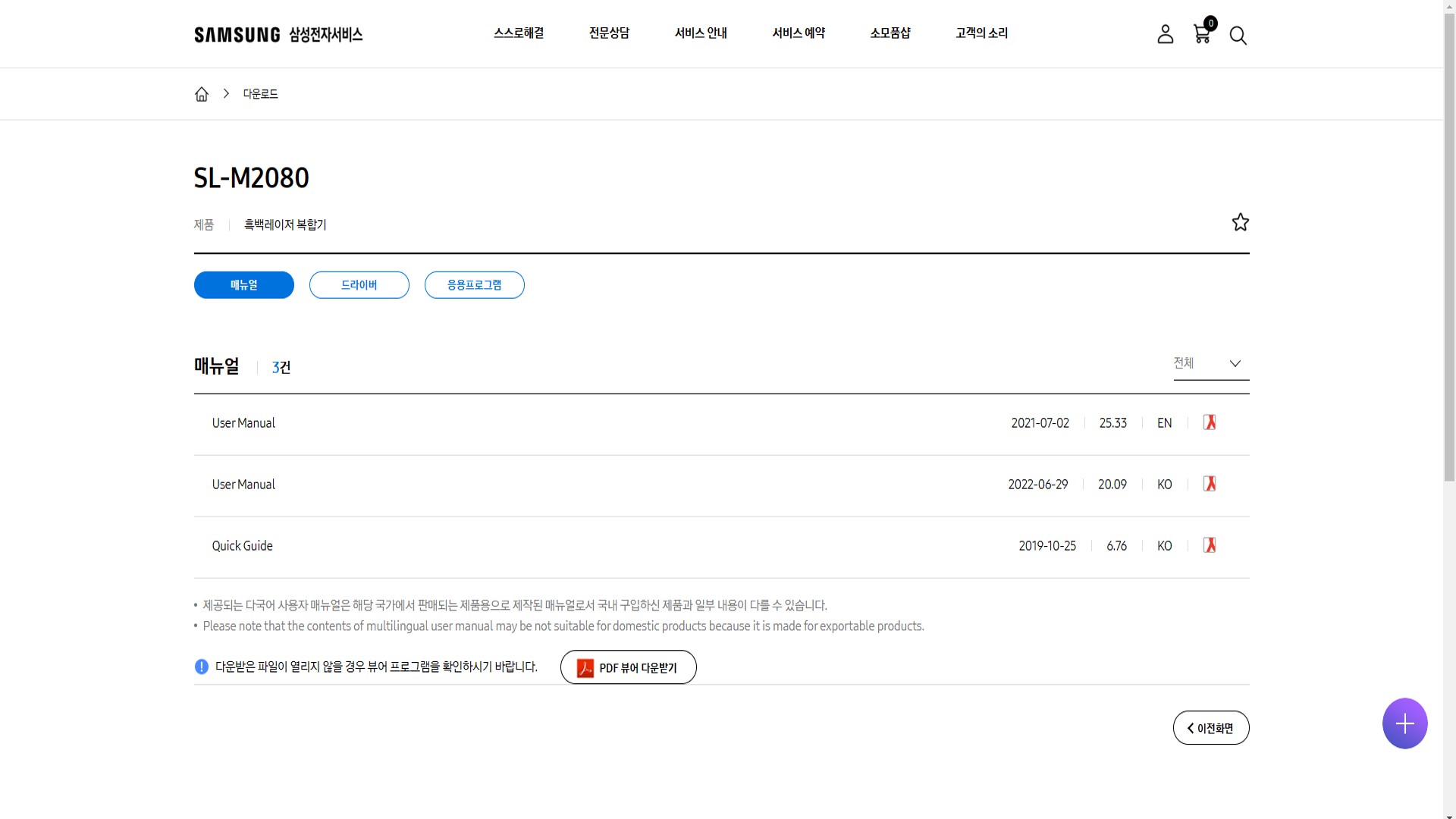1456x819 pixels.
Task: Click the 이전화면 back button
Action: point(1210,728)
